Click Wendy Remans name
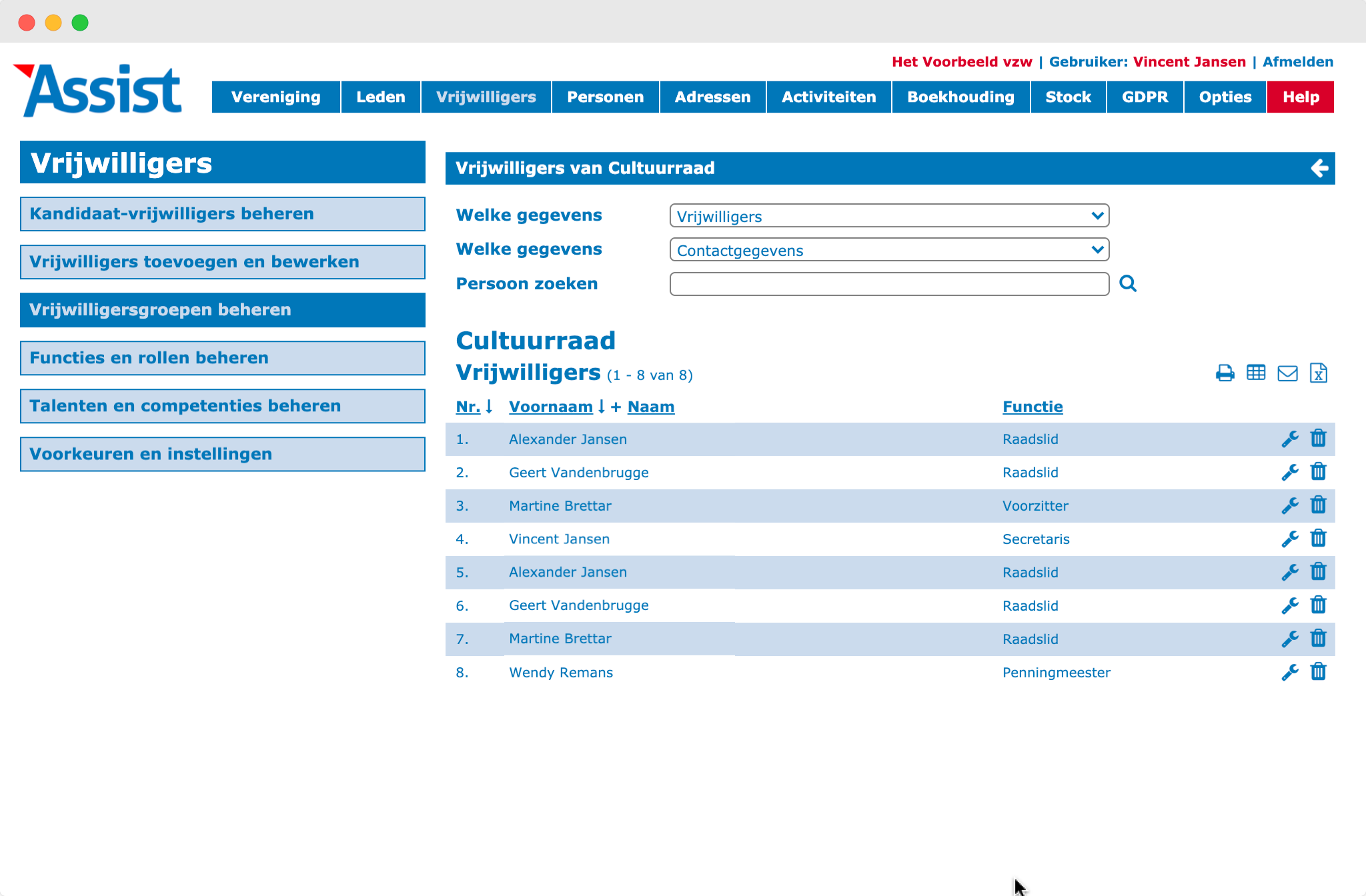Screen dimensions: 1366x896 point(561,673)
